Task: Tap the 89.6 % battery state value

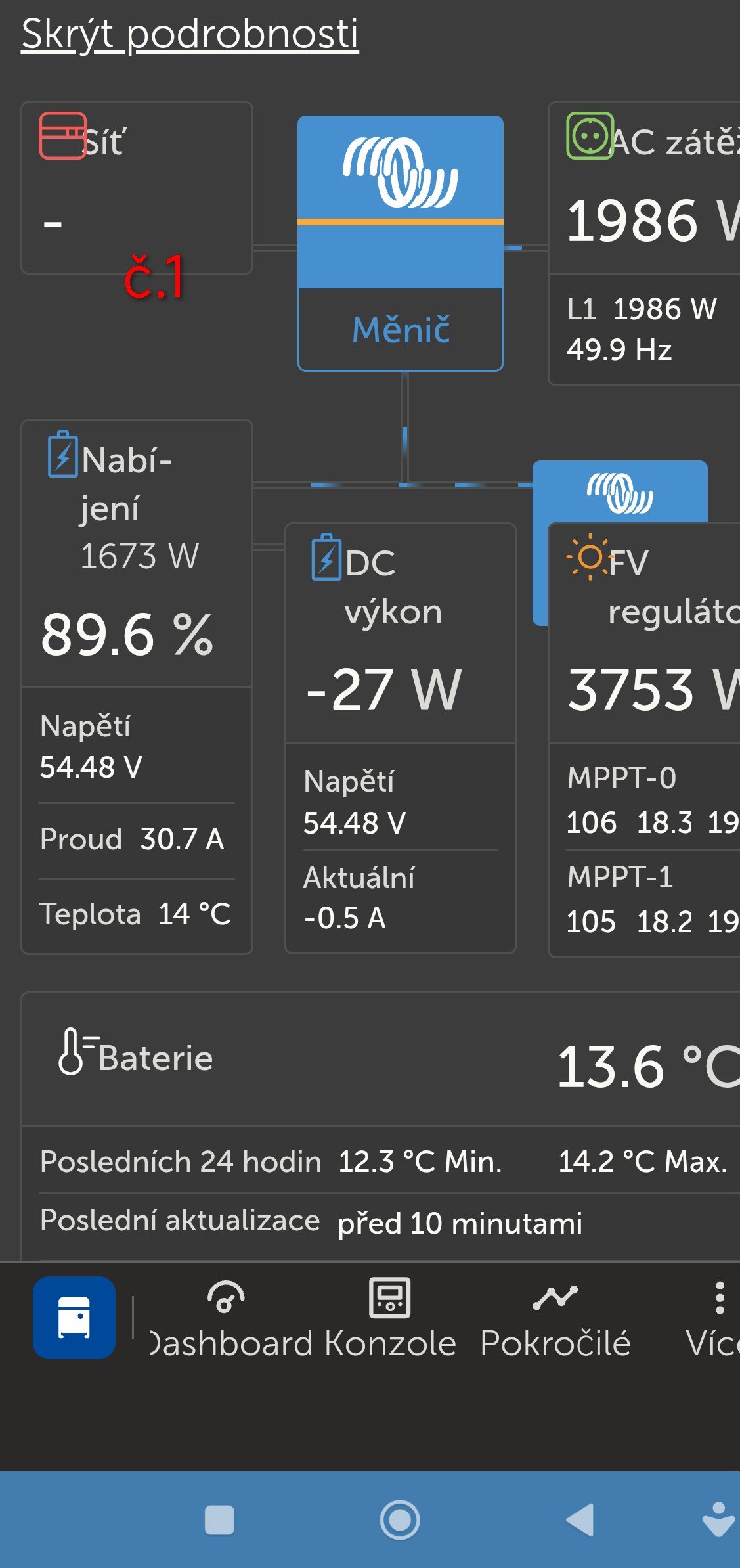Action: pos(127,635)
